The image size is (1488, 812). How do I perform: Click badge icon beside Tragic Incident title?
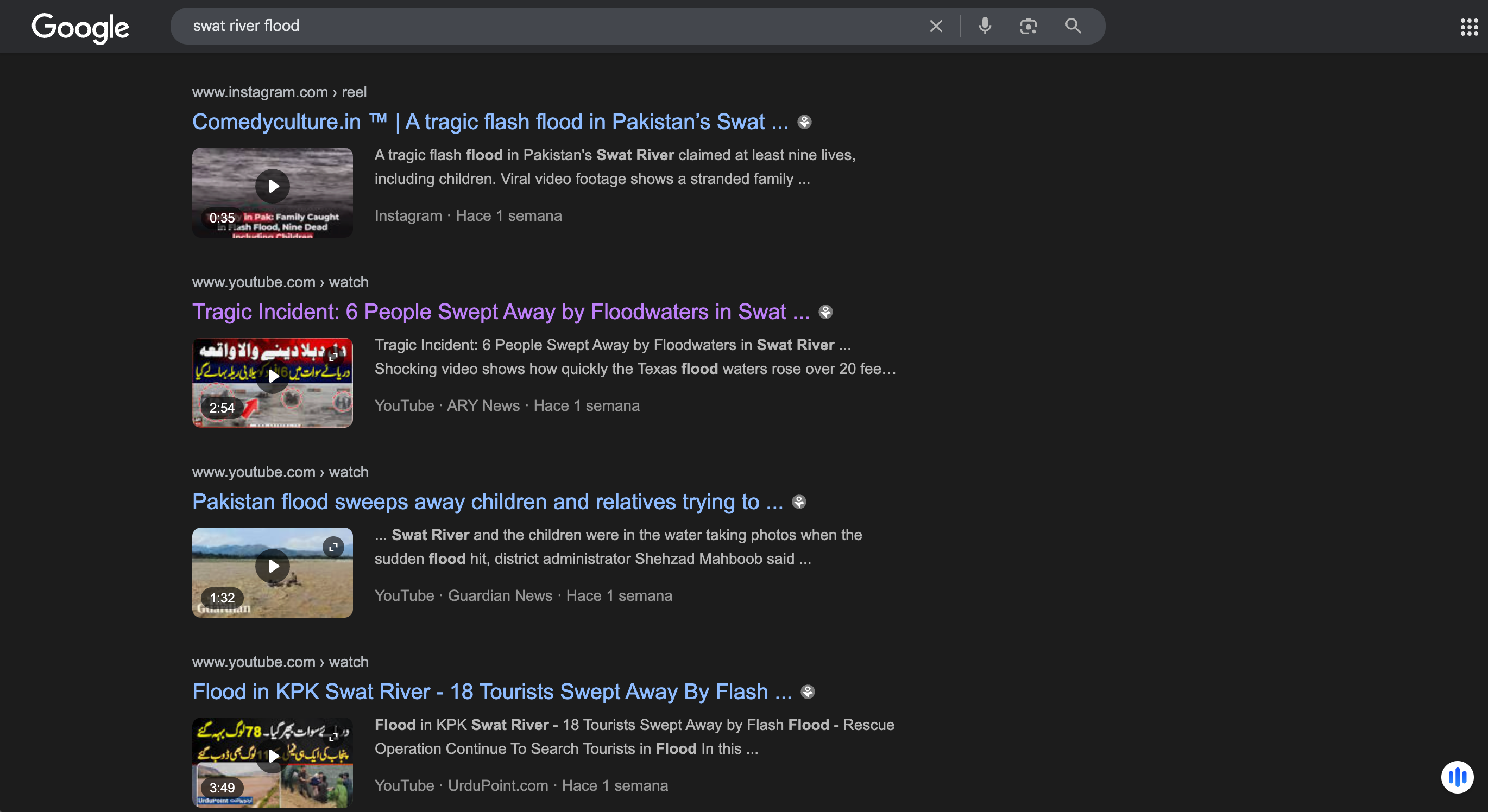click(x=826, y=312)
